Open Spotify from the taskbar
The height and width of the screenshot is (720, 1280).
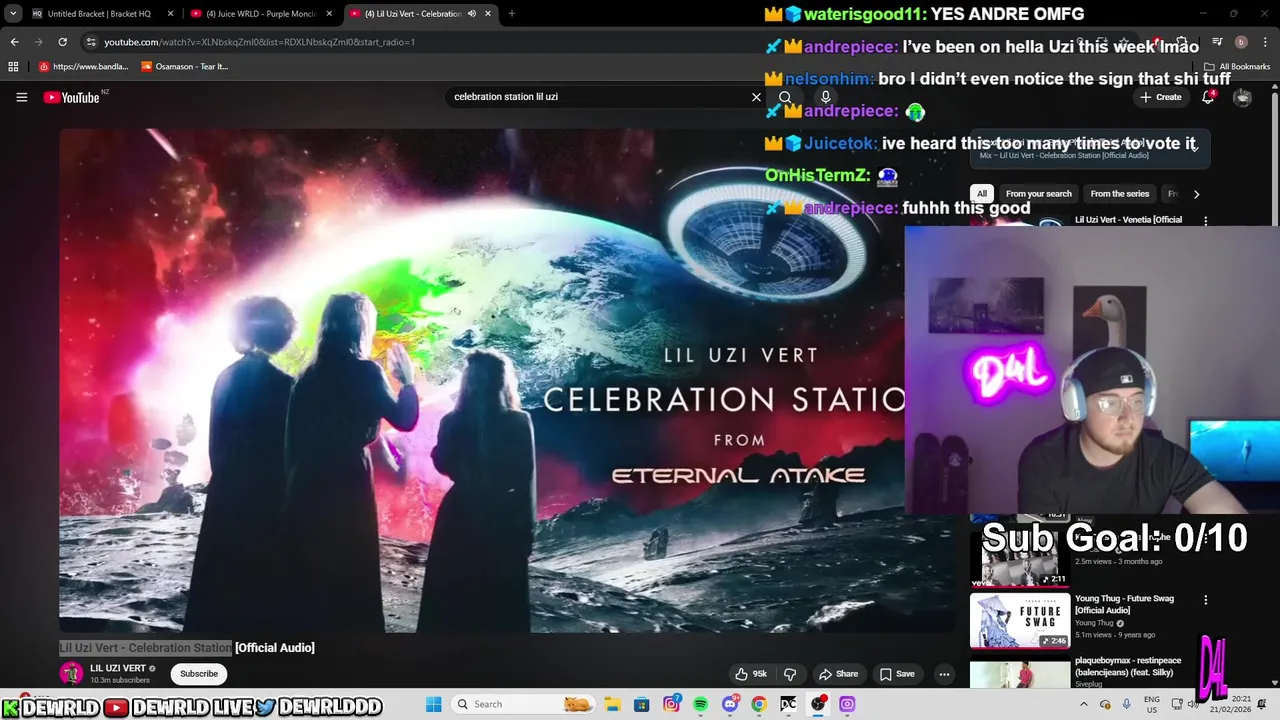pyautogui.click(x=701, y=704)
